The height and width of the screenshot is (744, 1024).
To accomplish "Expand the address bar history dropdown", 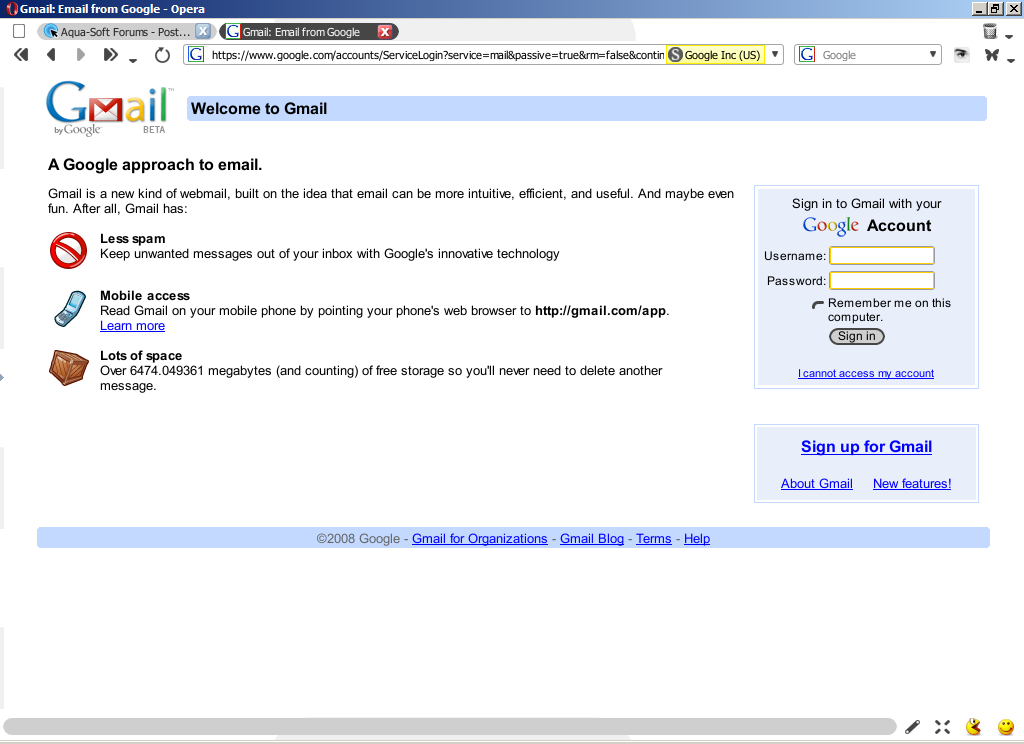I will 775,54.
